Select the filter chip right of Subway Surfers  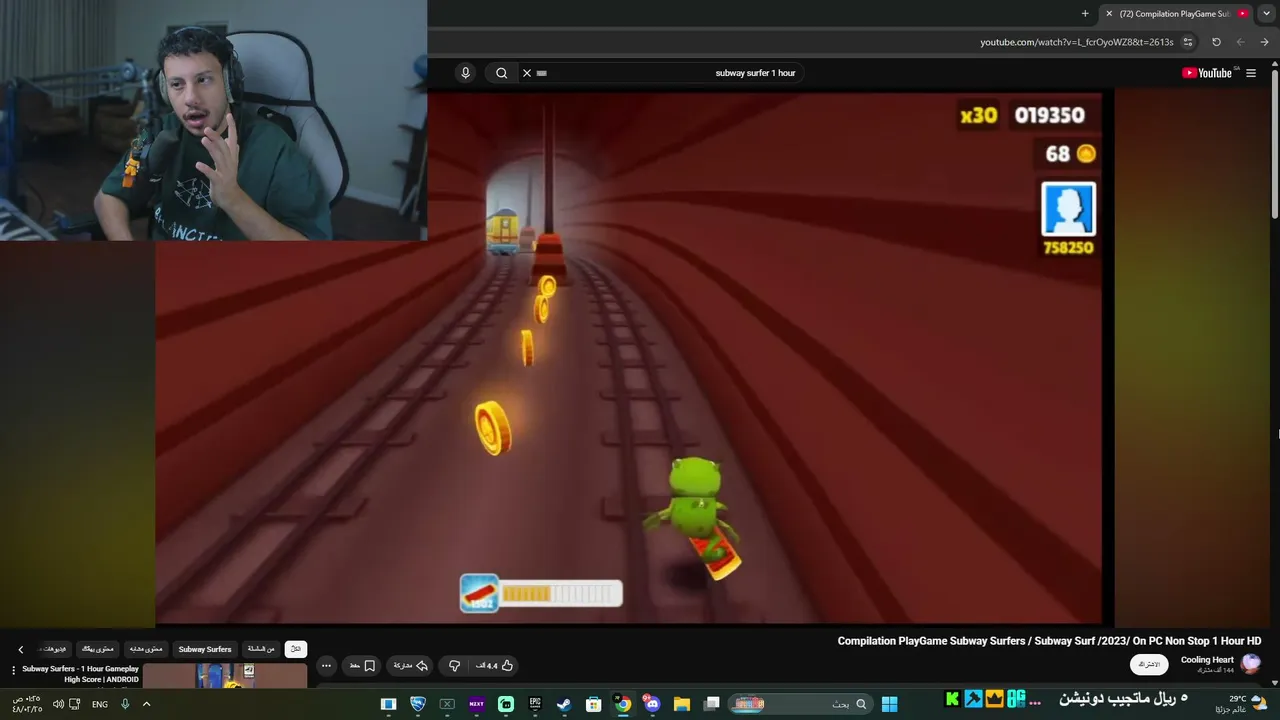coord(261,649)
